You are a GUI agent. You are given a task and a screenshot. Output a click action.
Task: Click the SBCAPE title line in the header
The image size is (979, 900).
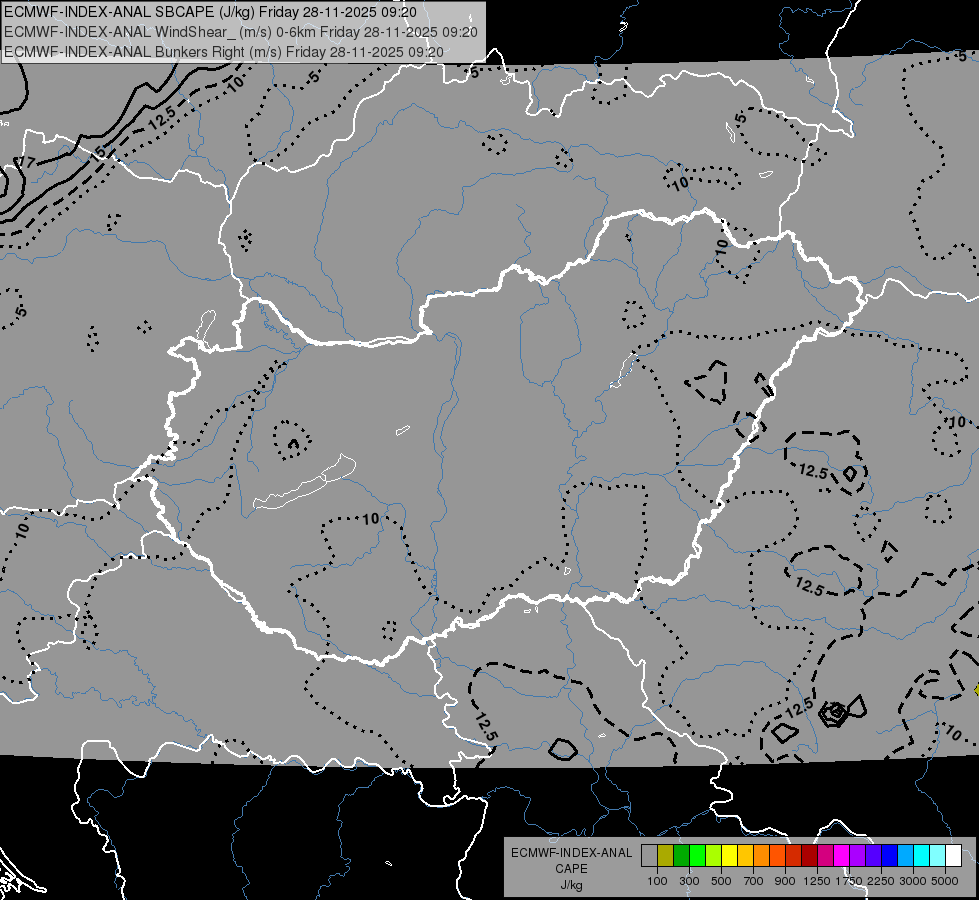pyautogui.click(x=210, y=12)
